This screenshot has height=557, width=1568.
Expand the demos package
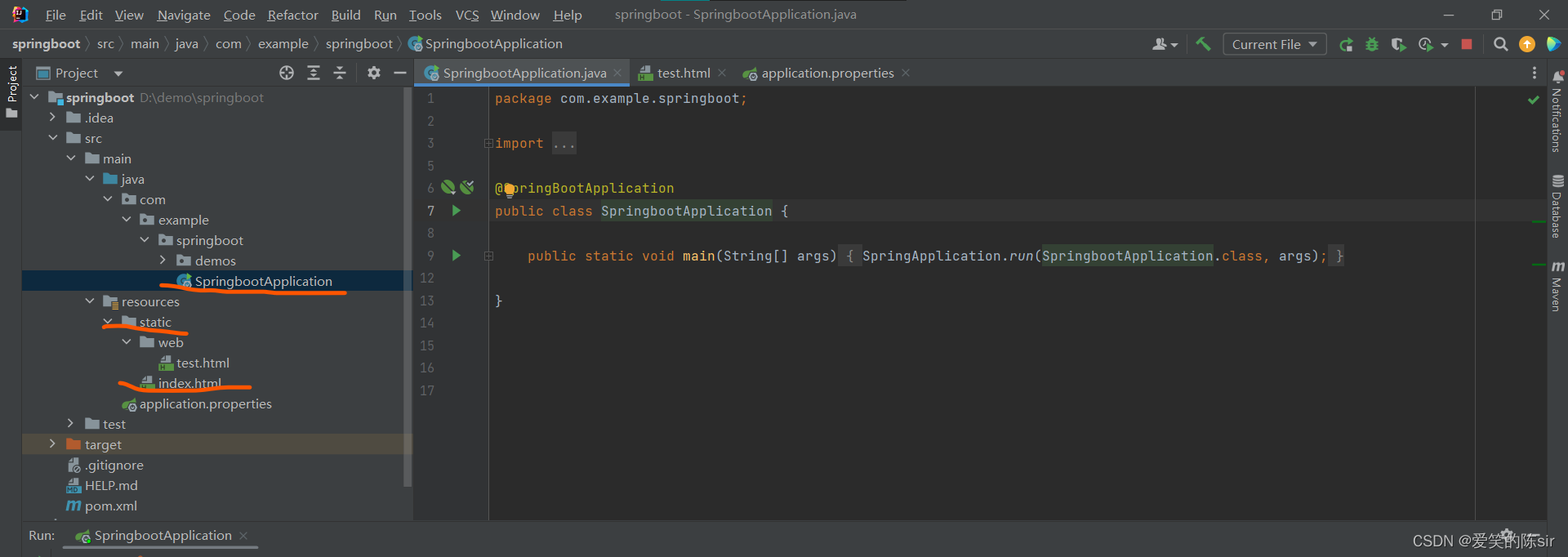[163, 261]
